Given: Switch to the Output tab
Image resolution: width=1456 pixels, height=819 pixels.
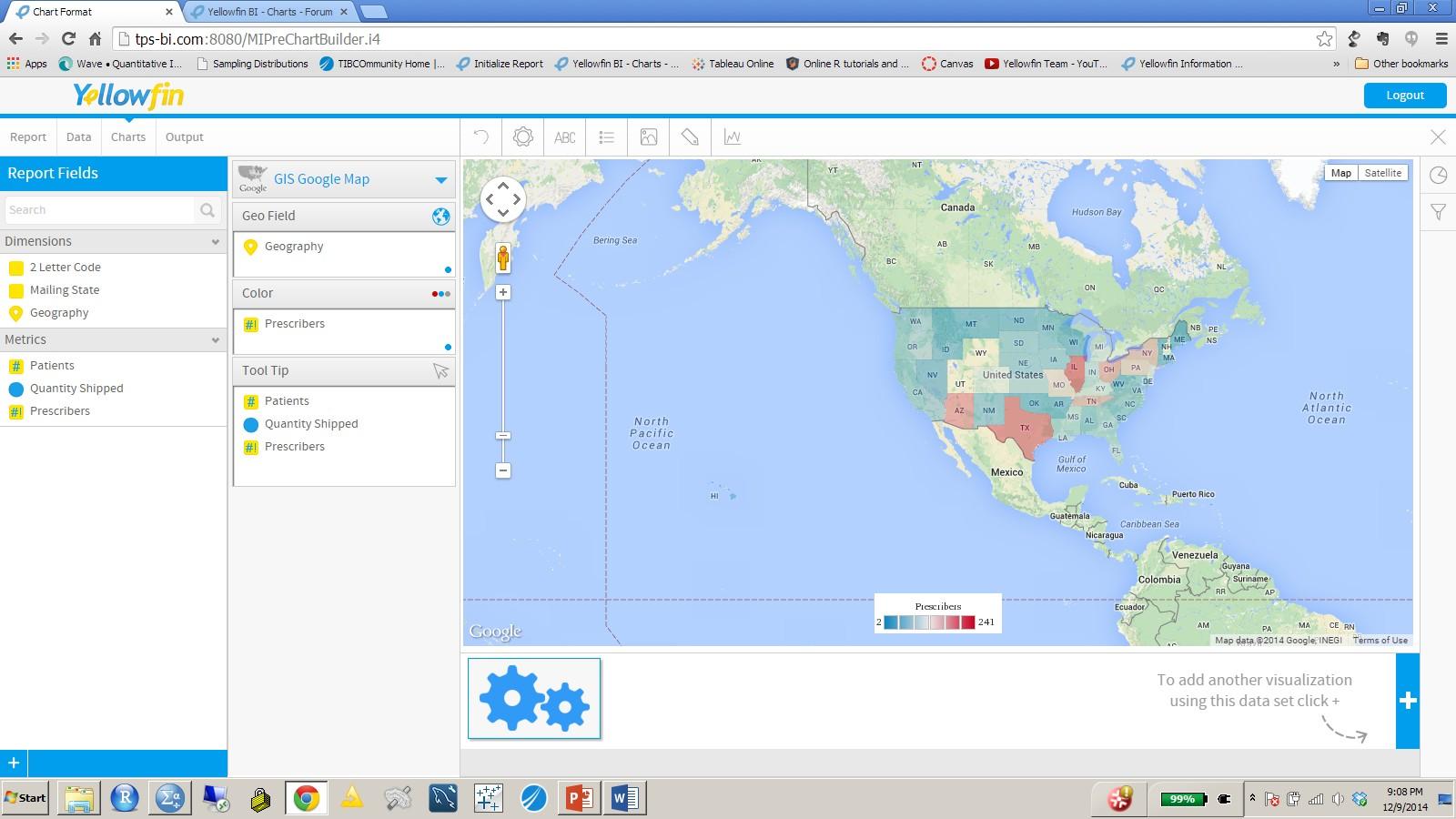Looking at the screenshot, I should click(x=185, y=137).
